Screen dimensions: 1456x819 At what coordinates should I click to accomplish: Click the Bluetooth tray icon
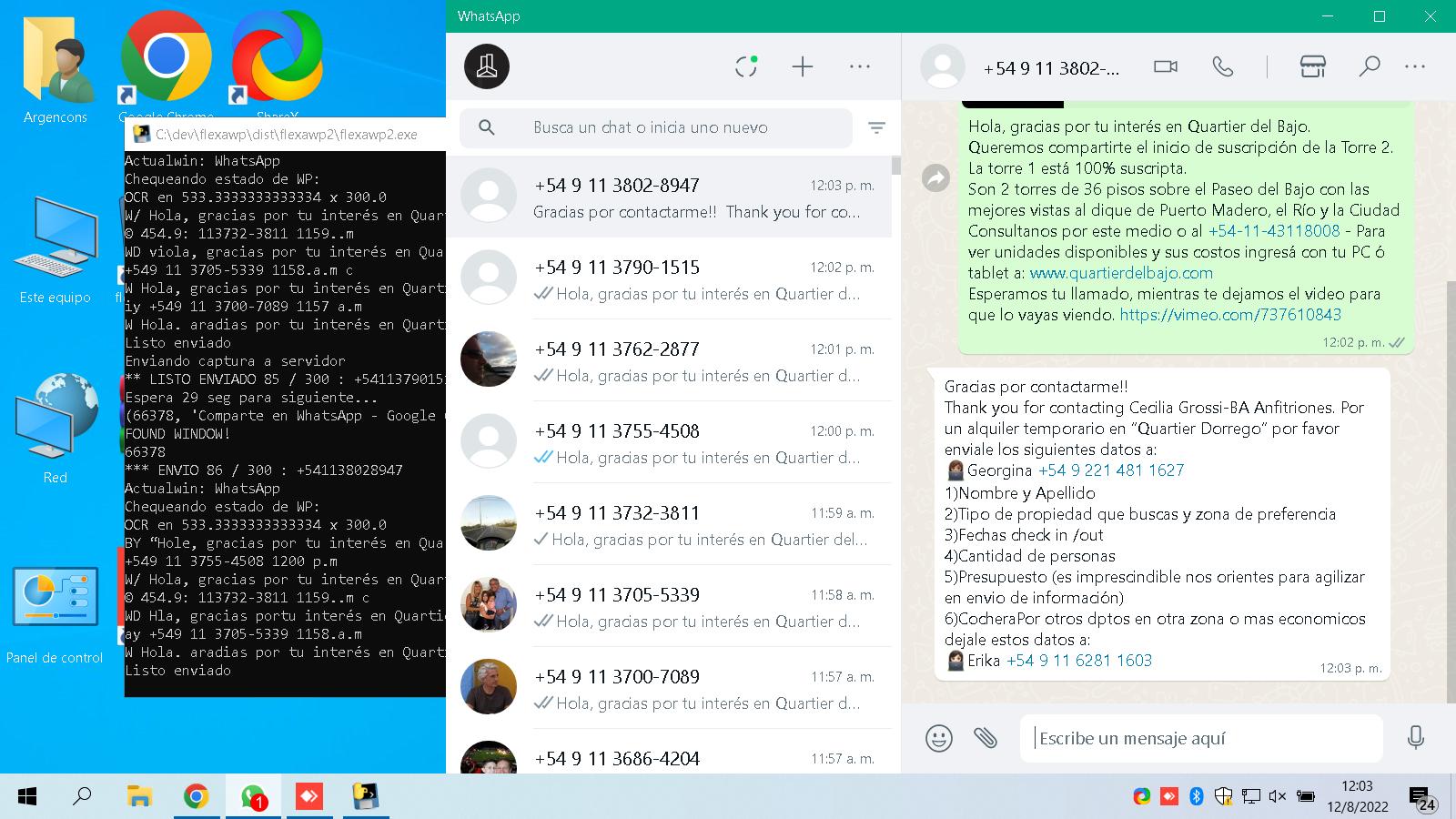click(1197, 797)
